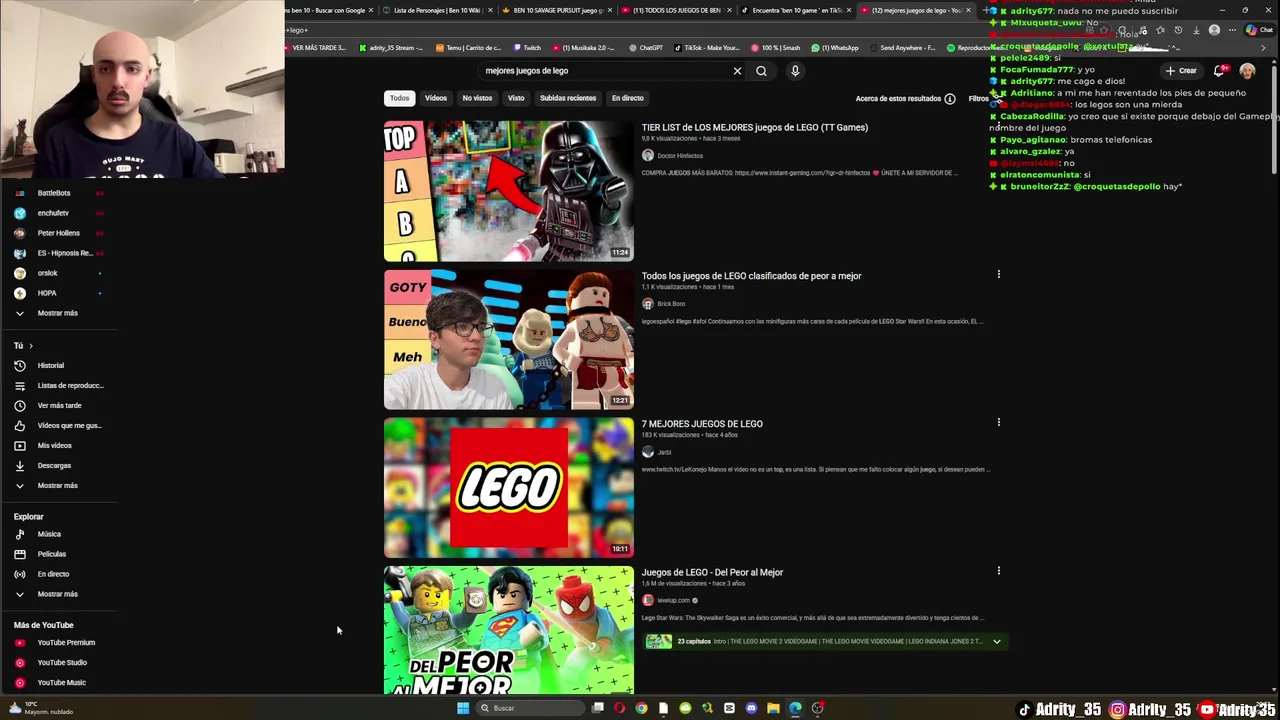Expand Mostrar más under subscriptions list

pos(58,313)
